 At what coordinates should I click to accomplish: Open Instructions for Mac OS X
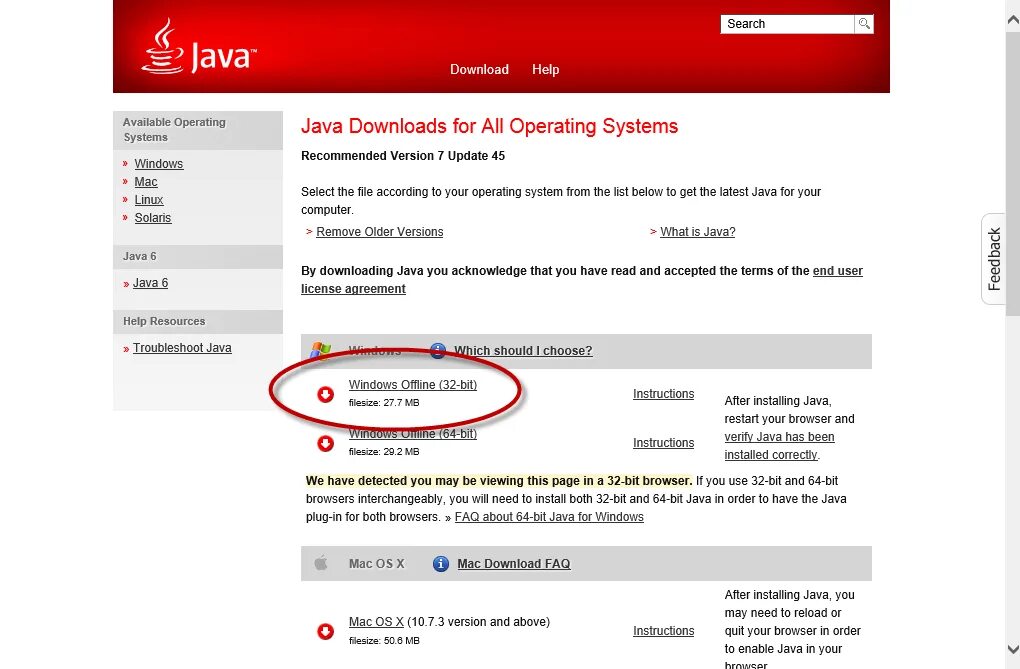[664, 631]
